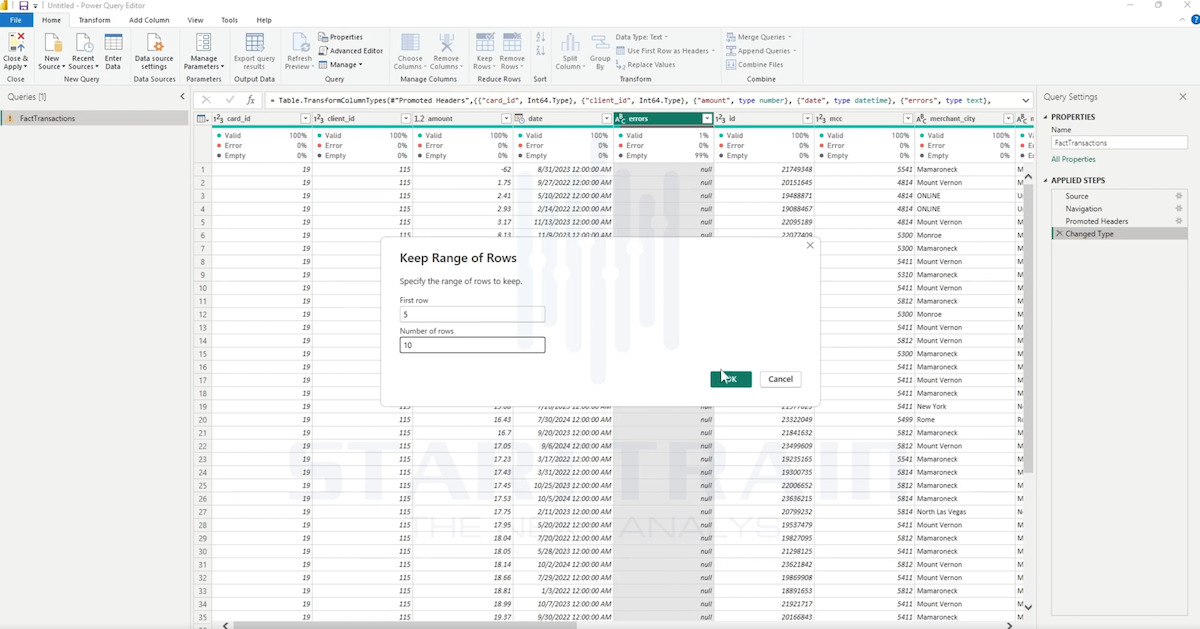The image size is (1200, 629).
Task: Click Use First Row as Headers
Action: coord(665,51)
